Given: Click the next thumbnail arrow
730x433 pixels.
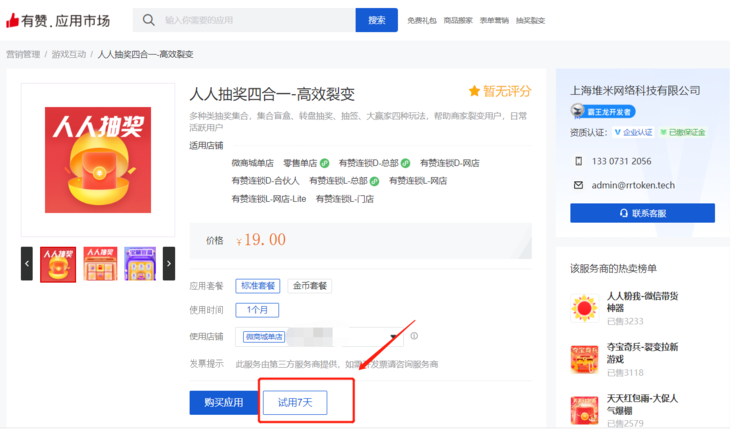Looking at the screenshot, I should 169,264.
